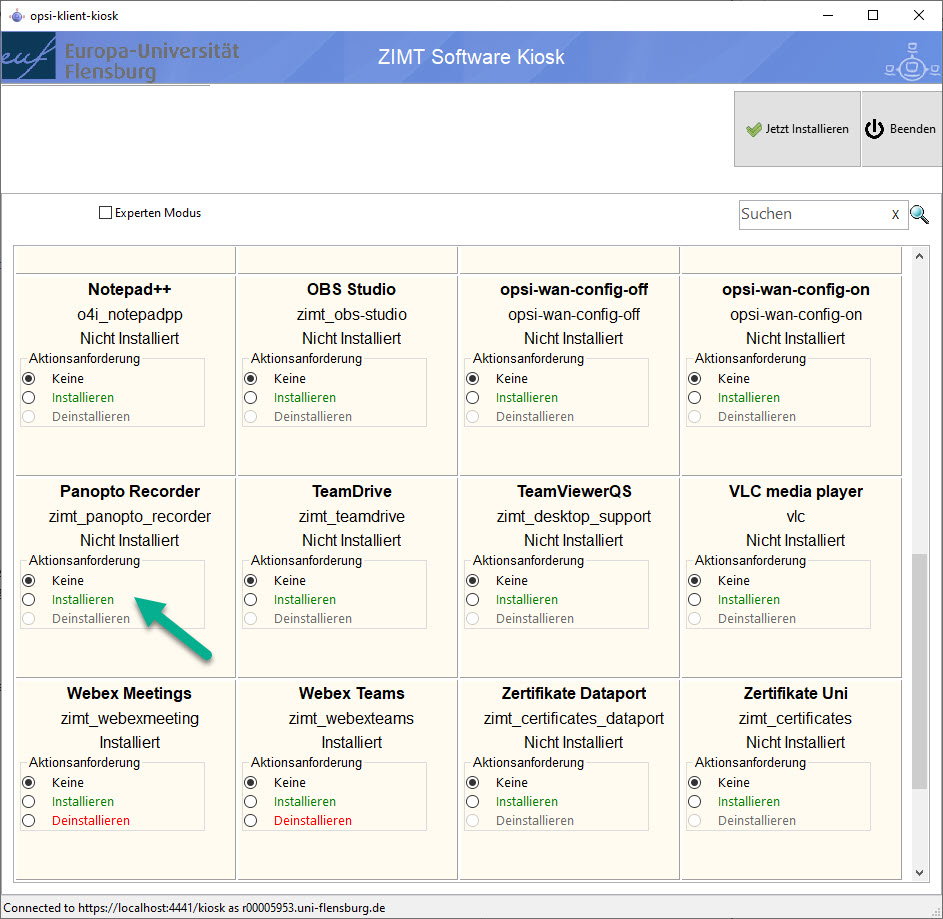Click the Europa-Universität Flensburg logo

click(x=120, y=58)
